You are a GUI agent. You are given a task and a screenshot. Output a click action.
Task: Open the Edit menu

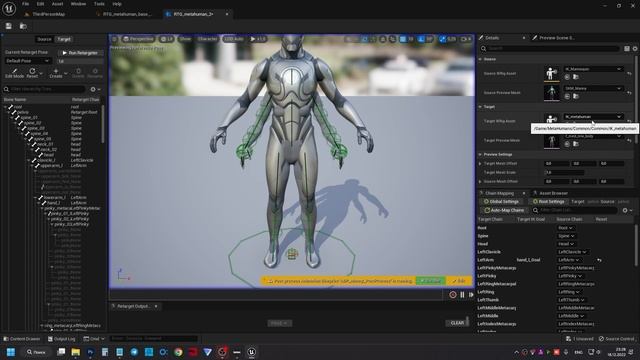(40, 4)
